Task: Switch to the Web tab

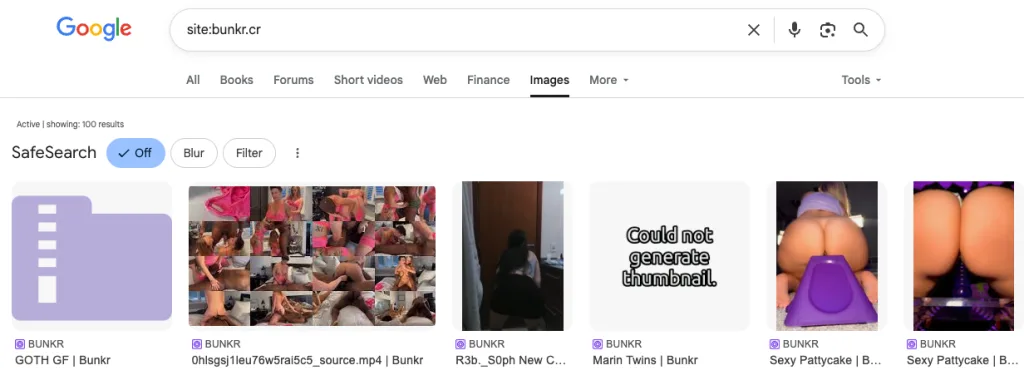Action: (435, 80)
